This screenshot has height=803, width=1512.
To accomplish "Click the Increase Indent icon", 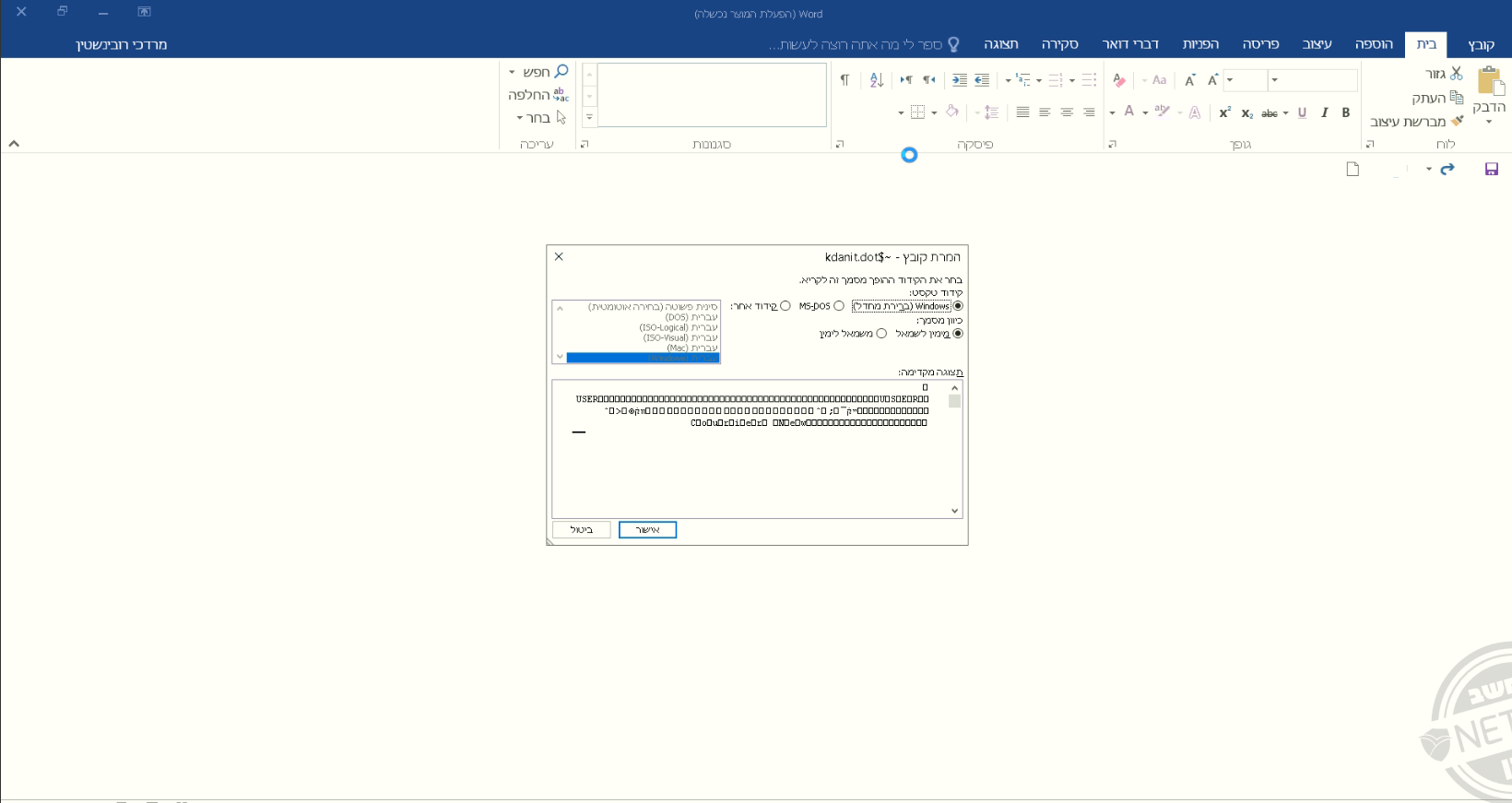I will [x=960, y=80].
